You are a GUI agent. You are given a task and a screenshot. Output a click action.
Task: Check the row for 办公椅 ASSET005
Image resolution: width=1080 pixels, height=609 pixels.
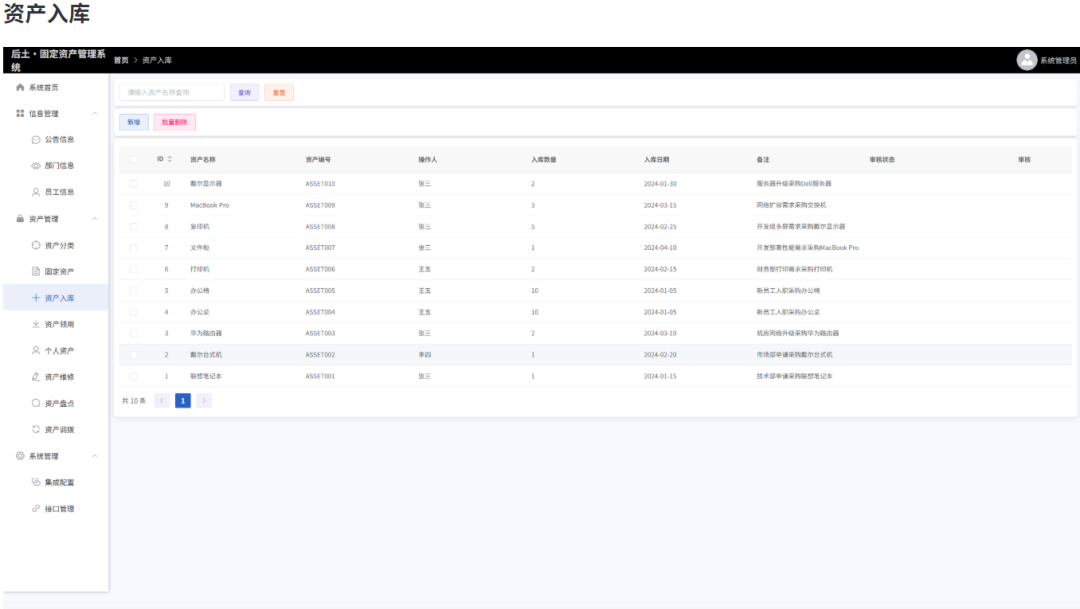[134, 291]
